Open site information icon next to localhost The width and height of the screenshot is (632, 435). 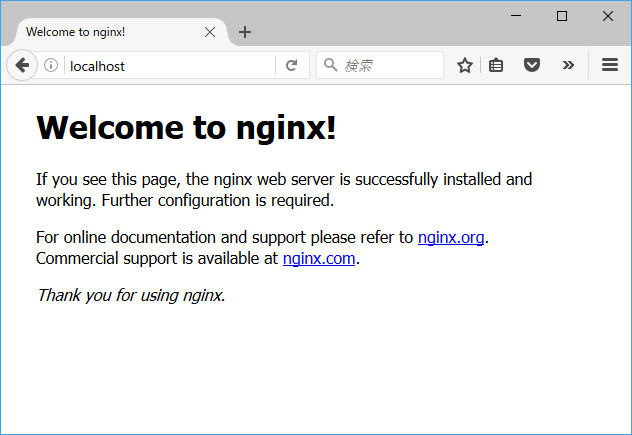51,65
